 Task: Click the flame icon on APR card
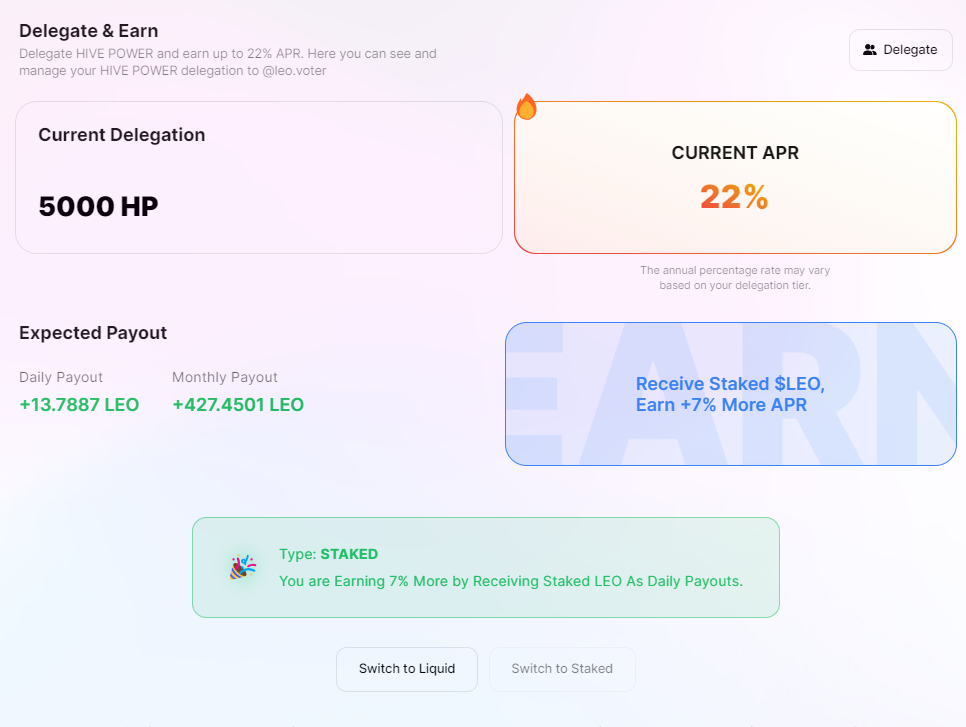(x=526, y=107)
